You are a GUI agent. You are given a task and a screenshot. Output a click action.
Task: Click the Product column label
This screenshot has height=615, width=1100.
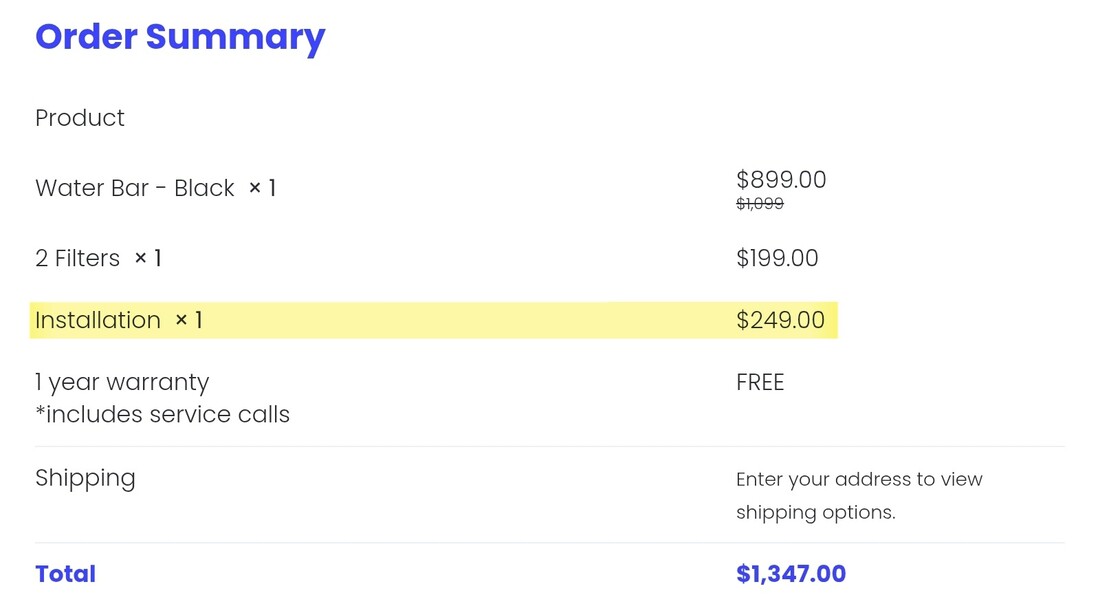(80, 118)
